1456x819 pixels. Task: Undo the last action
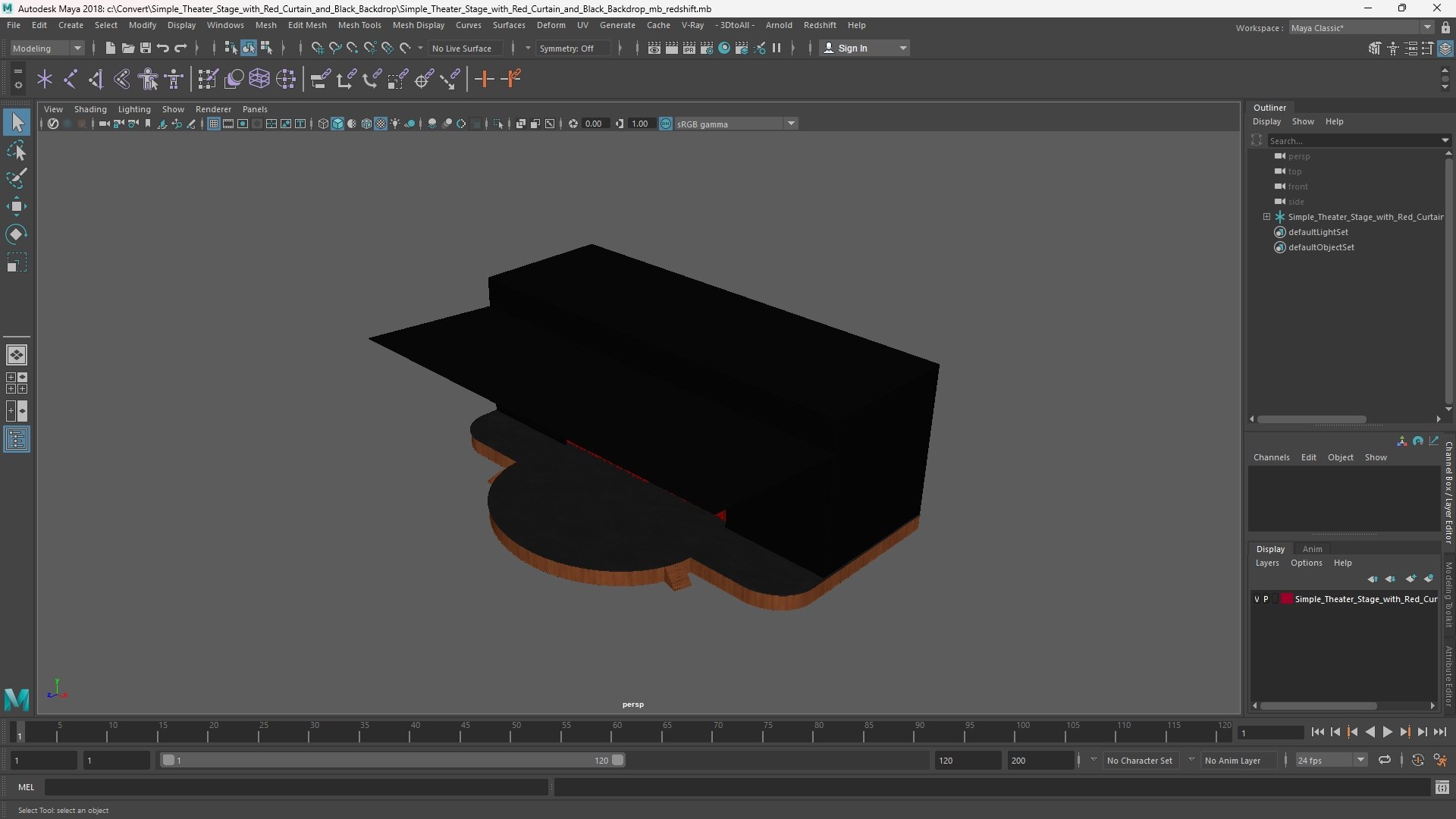(162, 48)
